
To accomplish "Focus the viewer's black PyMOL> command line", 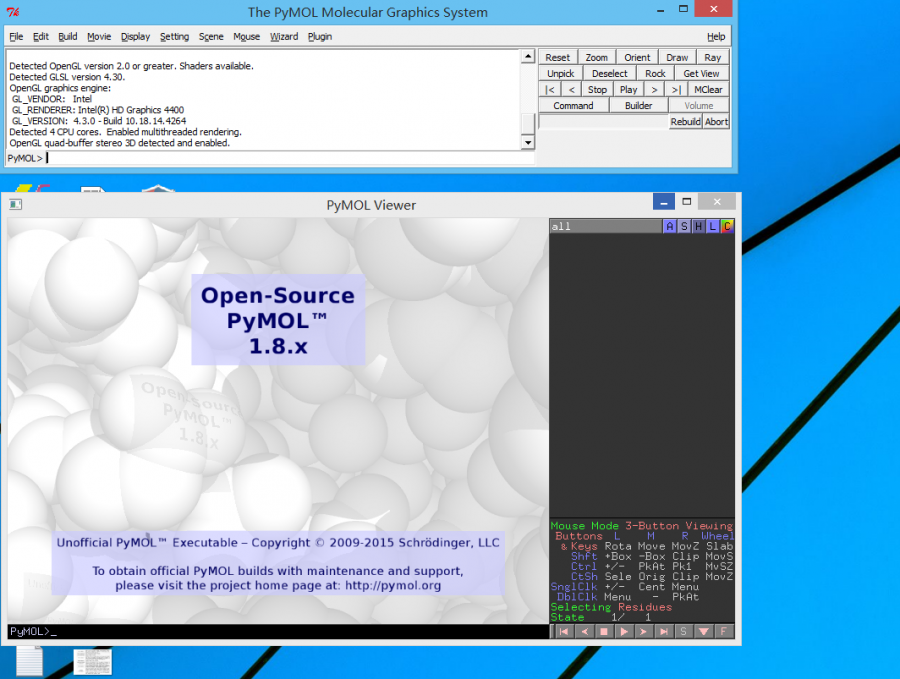I will 278,631.
